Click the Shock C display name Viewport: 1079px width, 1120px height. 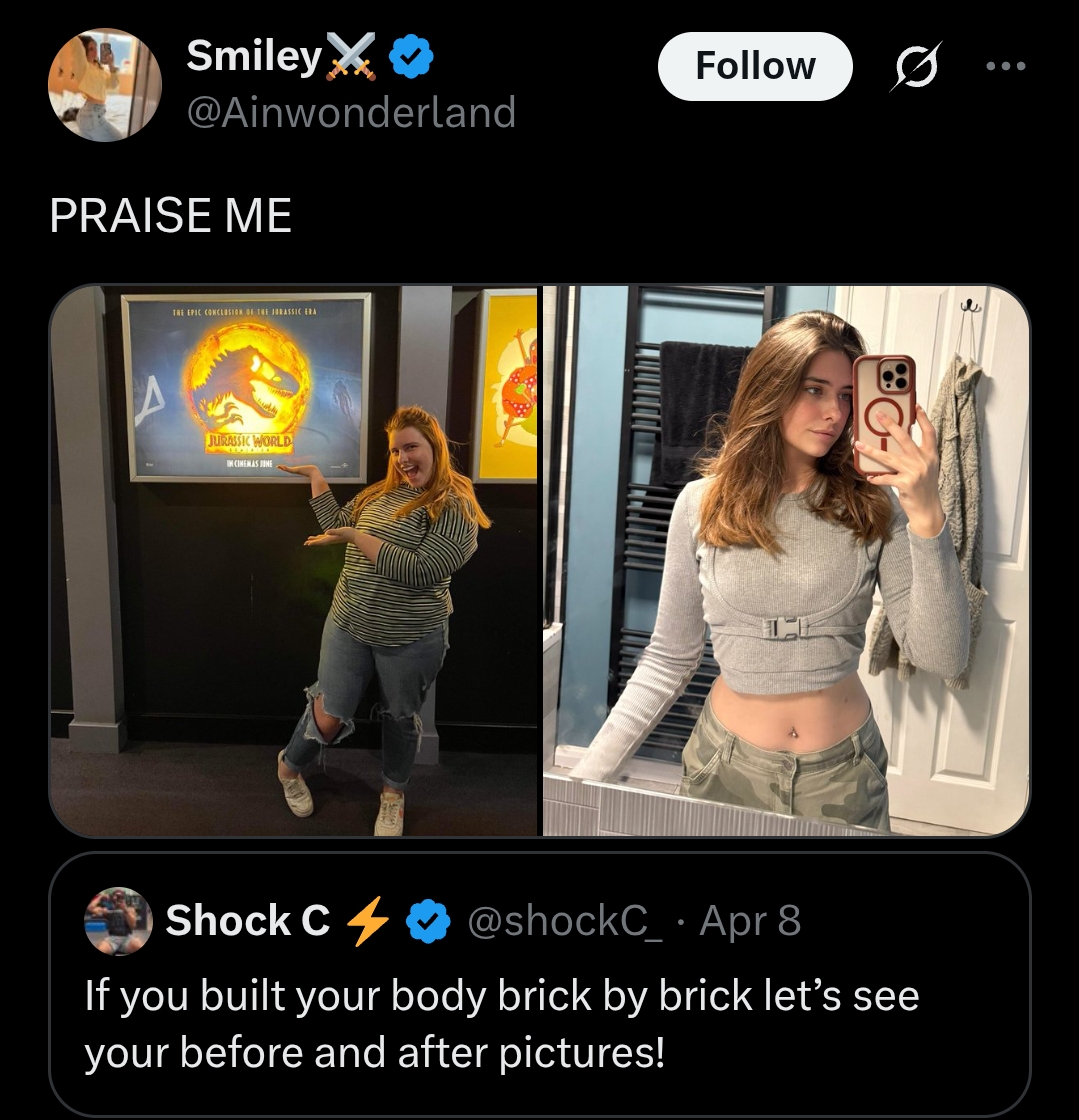coord(247,920)
